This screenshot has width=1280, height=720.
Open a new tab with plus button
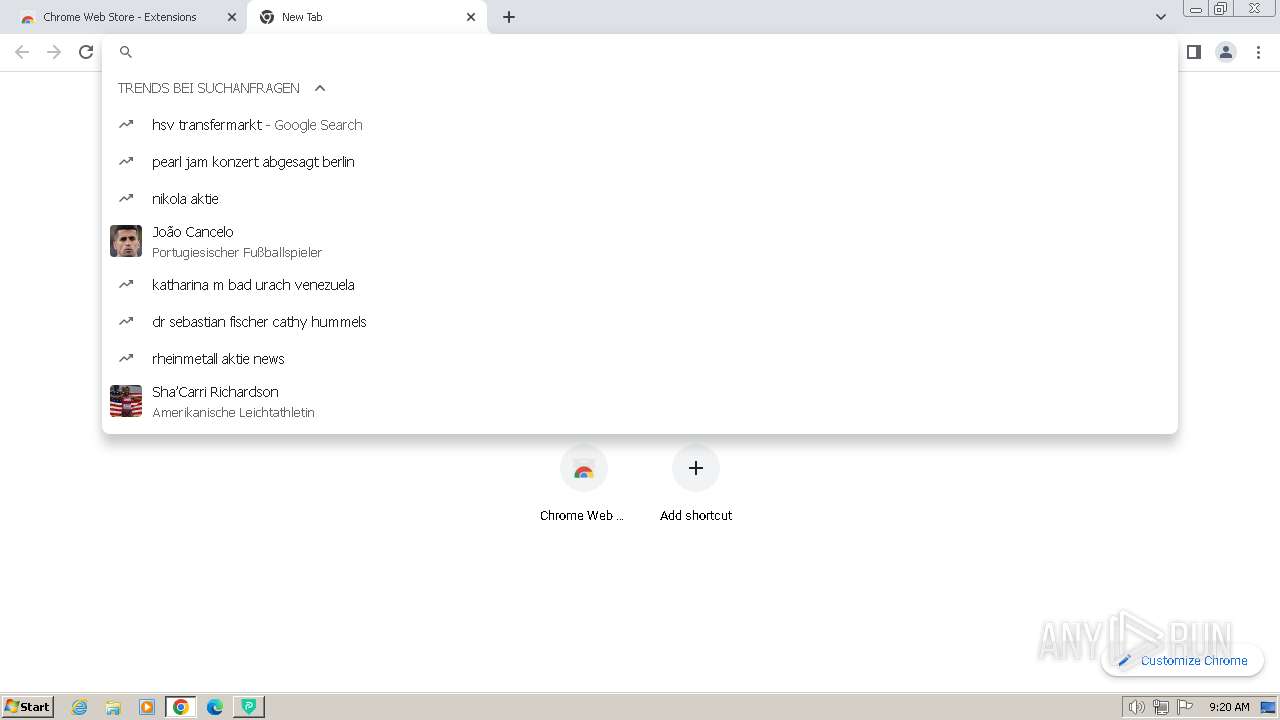(x=509, y=17)
